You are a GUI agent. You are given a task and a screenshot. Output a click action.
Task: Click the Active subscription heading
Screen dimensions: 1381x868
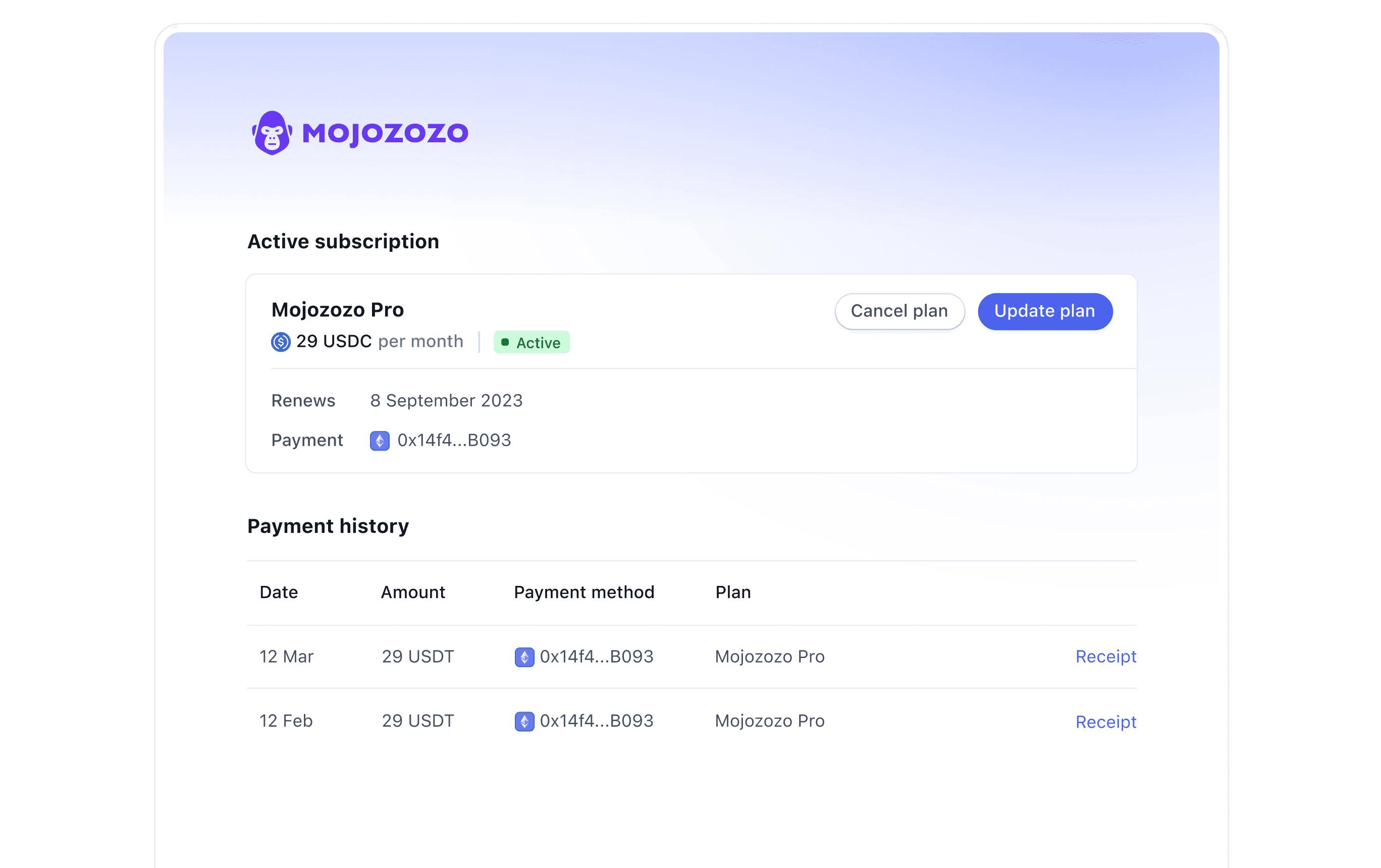coord(343,242)
